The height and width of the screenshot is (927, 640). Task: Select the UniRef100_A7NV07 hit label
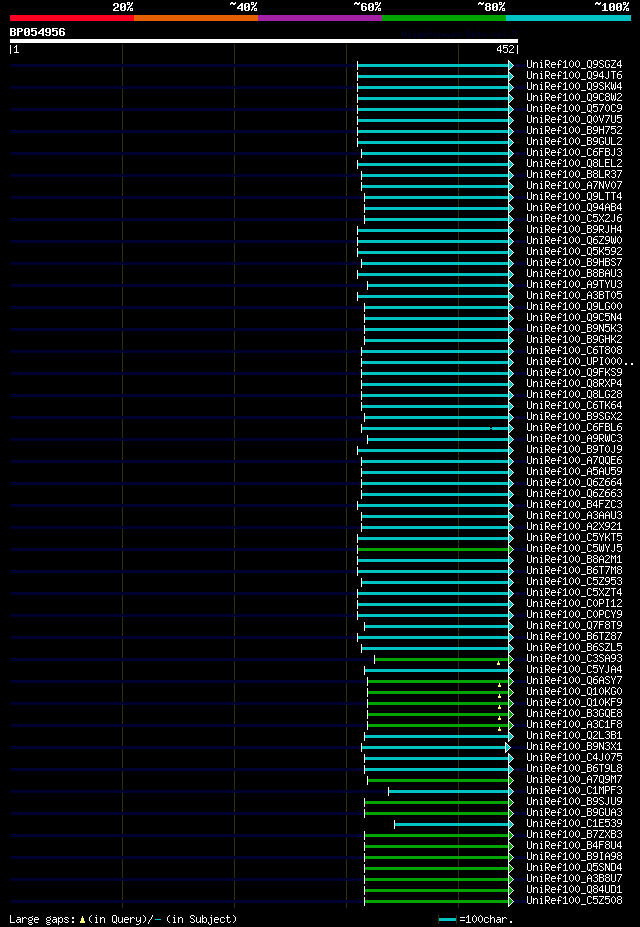coord(574,186)
